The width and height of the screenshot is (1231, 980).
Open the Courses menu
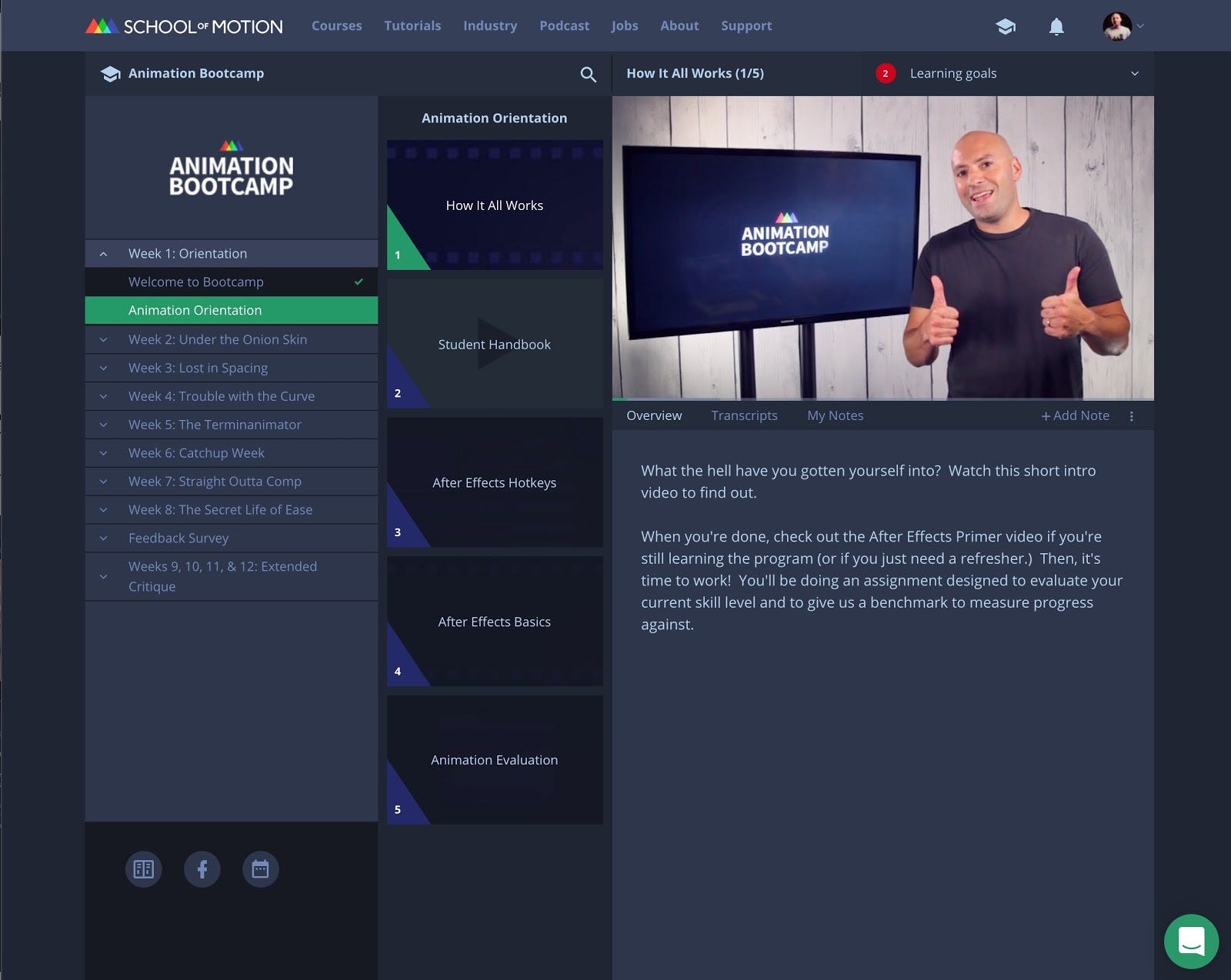tap(336, 26)
